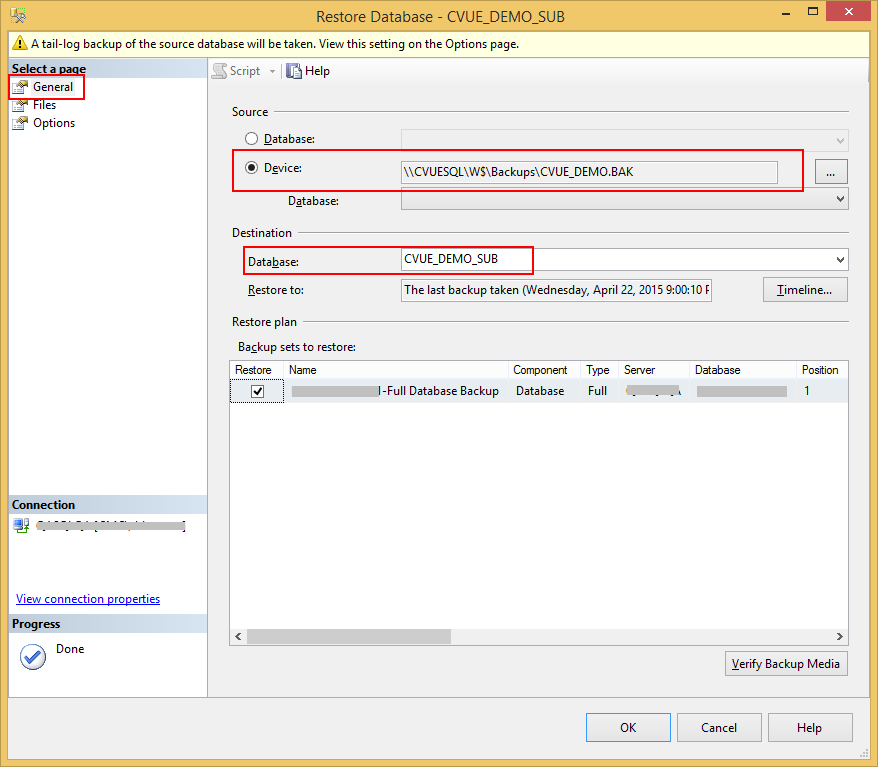This screenshot has width=878, height=767.
Task: Expand the Script dropdown arrow
Action: tap(271, 70)
